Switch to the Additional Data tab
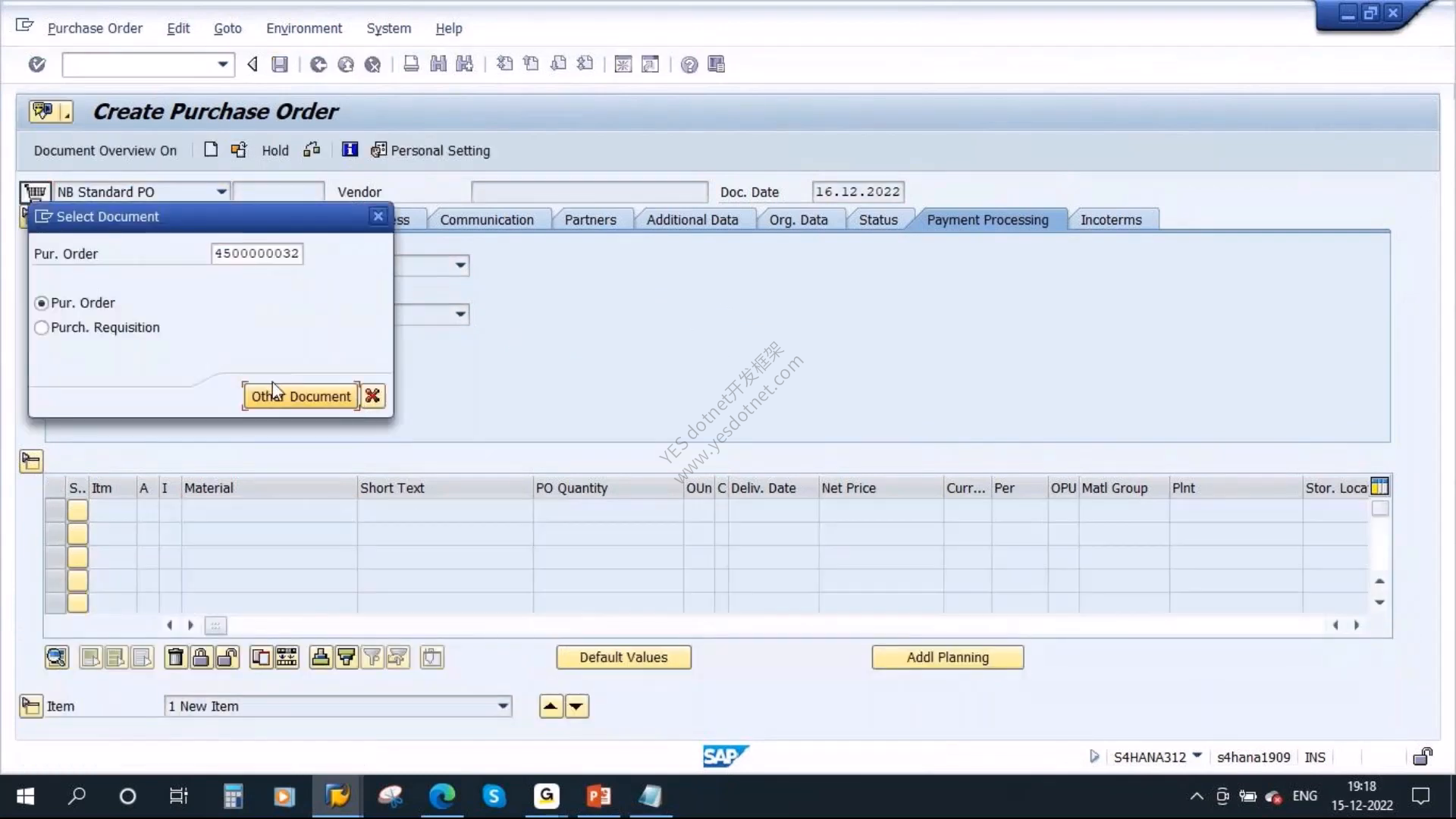Viewport: 1456px width, 819px height. click(692, 220)
